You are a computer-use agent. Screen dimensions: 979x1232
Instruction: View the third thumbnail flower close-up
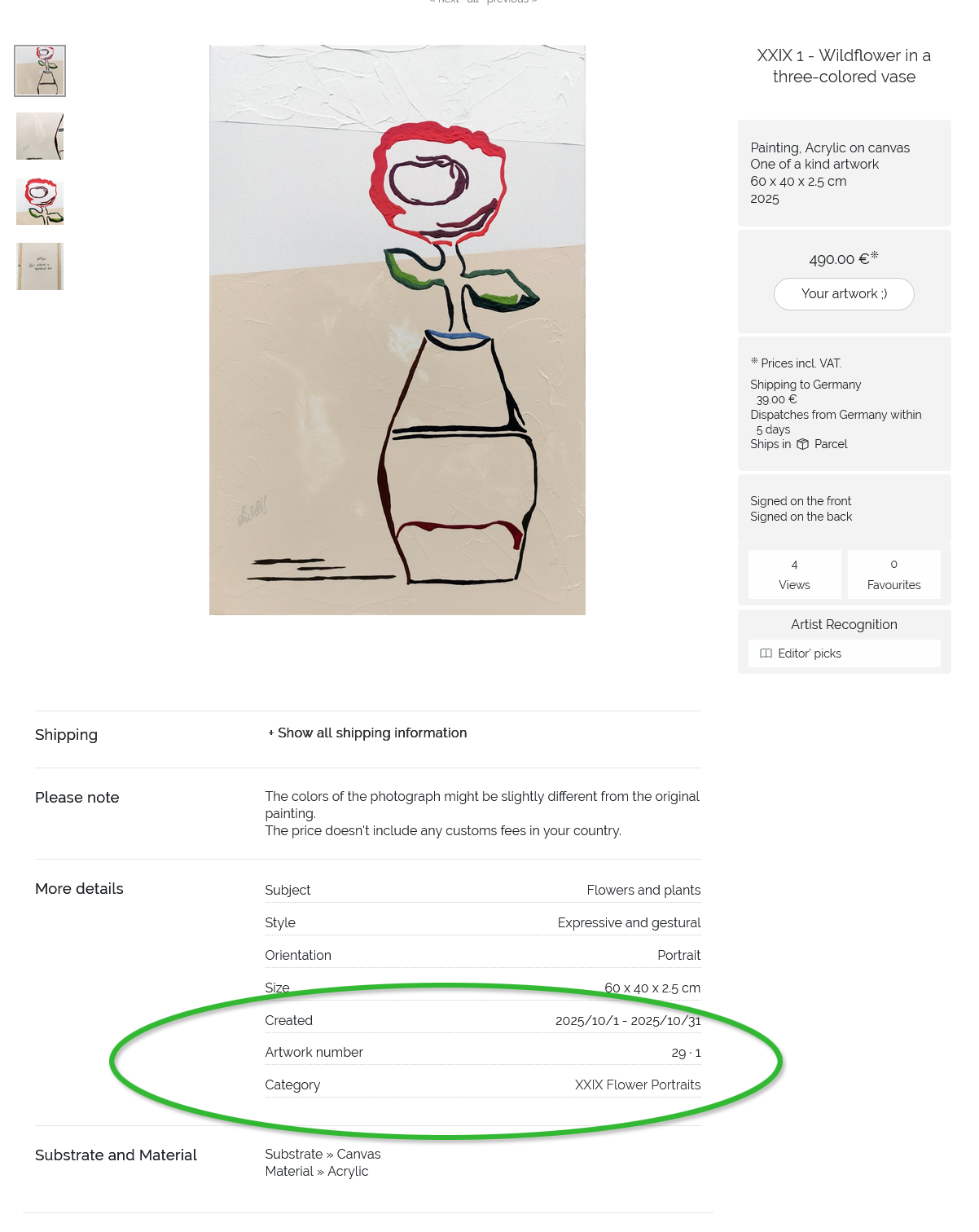coord(40,201)
